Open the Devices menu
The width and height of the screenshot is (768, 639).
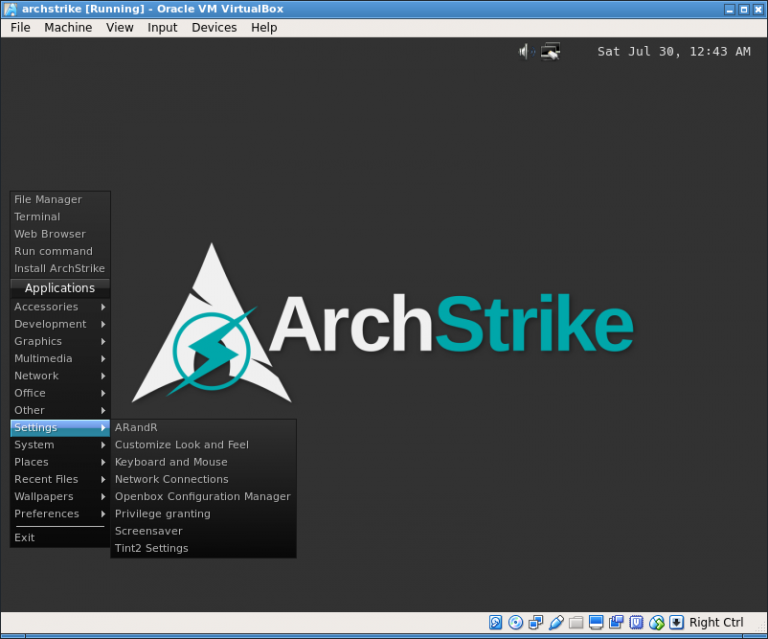tap(214, 27)
